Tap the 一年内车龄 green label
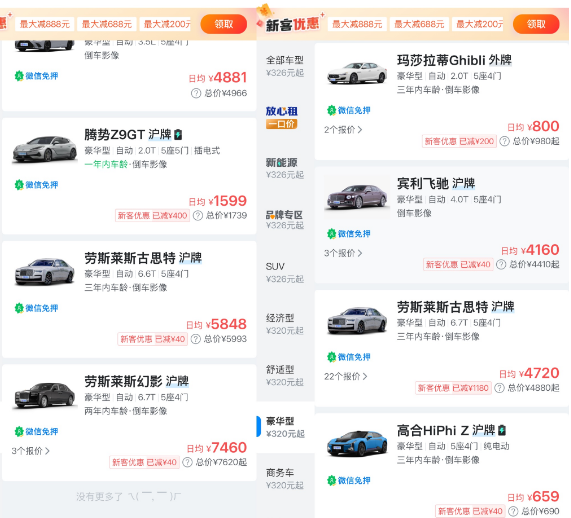 click(x=106, y=164)
